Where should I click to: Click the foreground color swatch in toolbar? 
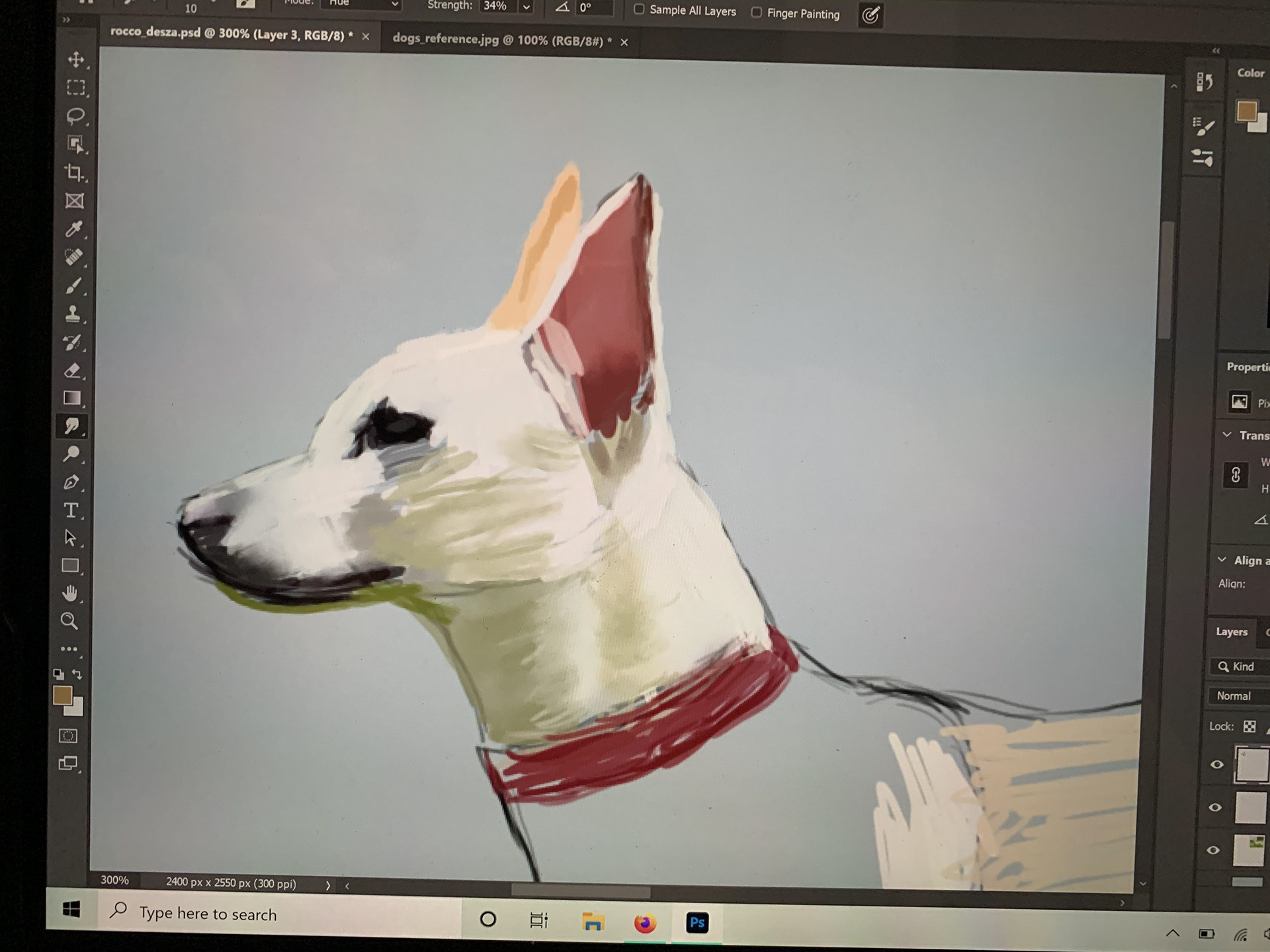(62, 695)
